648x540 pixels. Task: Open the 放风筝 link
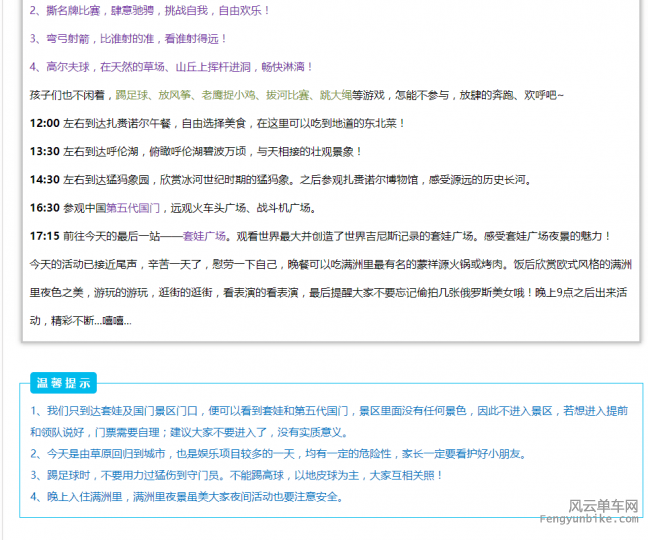coord(175,94)
